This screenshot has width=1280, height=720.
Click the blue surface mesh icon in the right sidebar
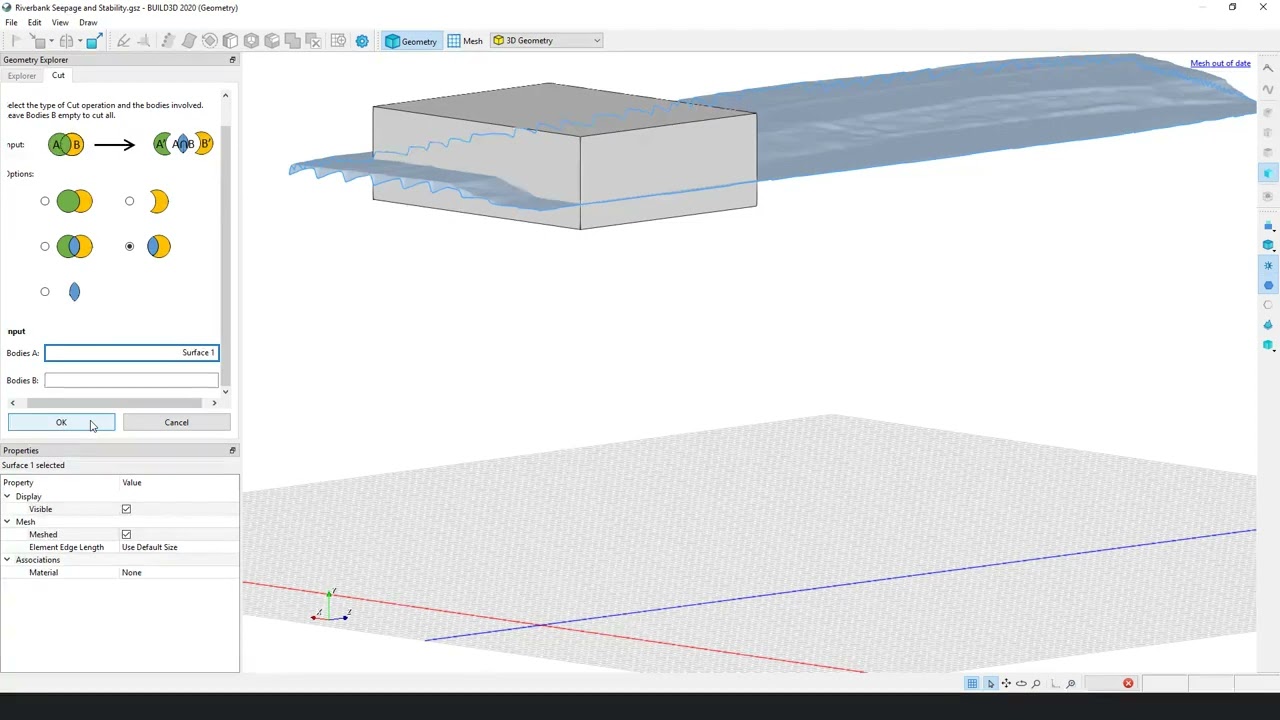coord(1268,326)
